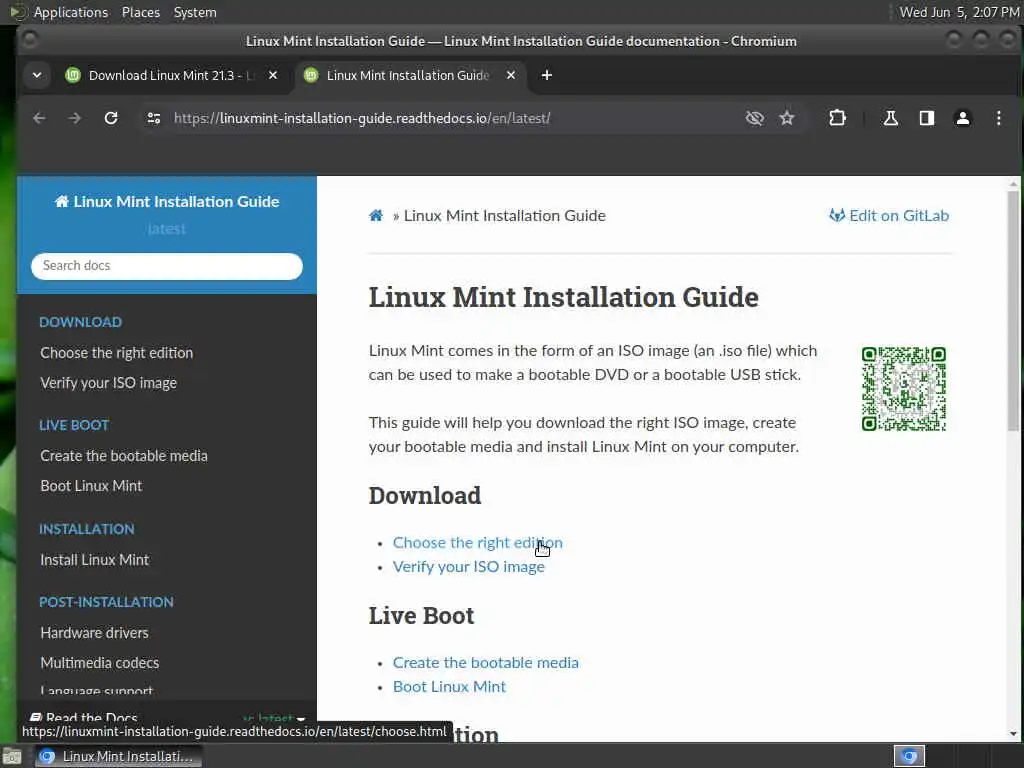The image size is (1024, 768).
Task: Click the Search docs field
Action: point(167,266)
